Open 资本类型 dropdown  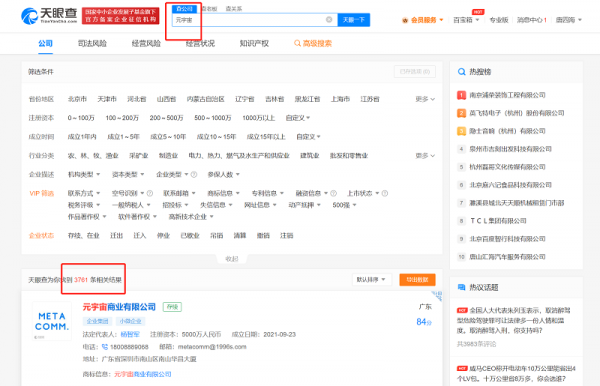[x=128, y=174]
